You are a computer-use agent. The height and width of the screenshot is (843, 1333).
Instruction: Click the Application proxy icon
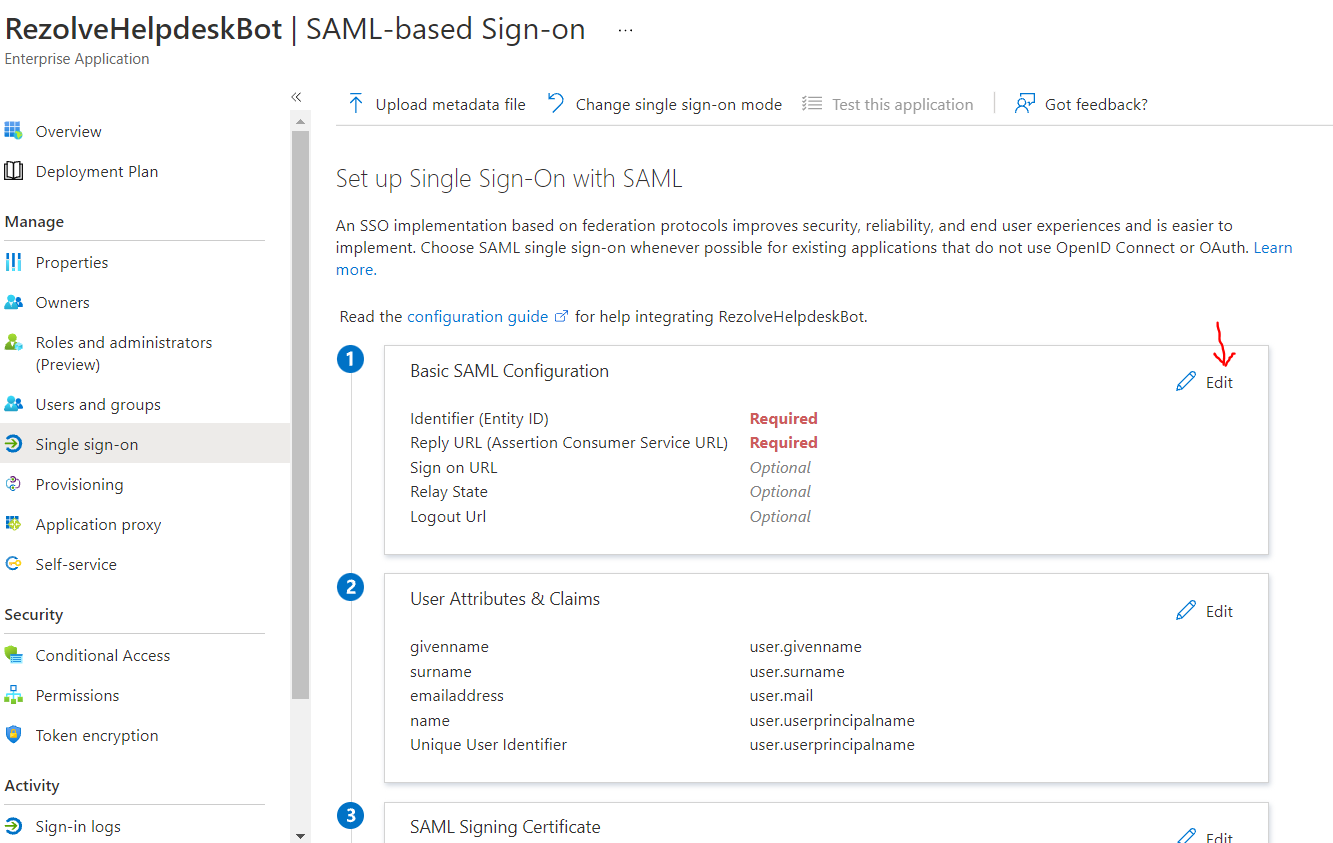[x=13, y=524]
